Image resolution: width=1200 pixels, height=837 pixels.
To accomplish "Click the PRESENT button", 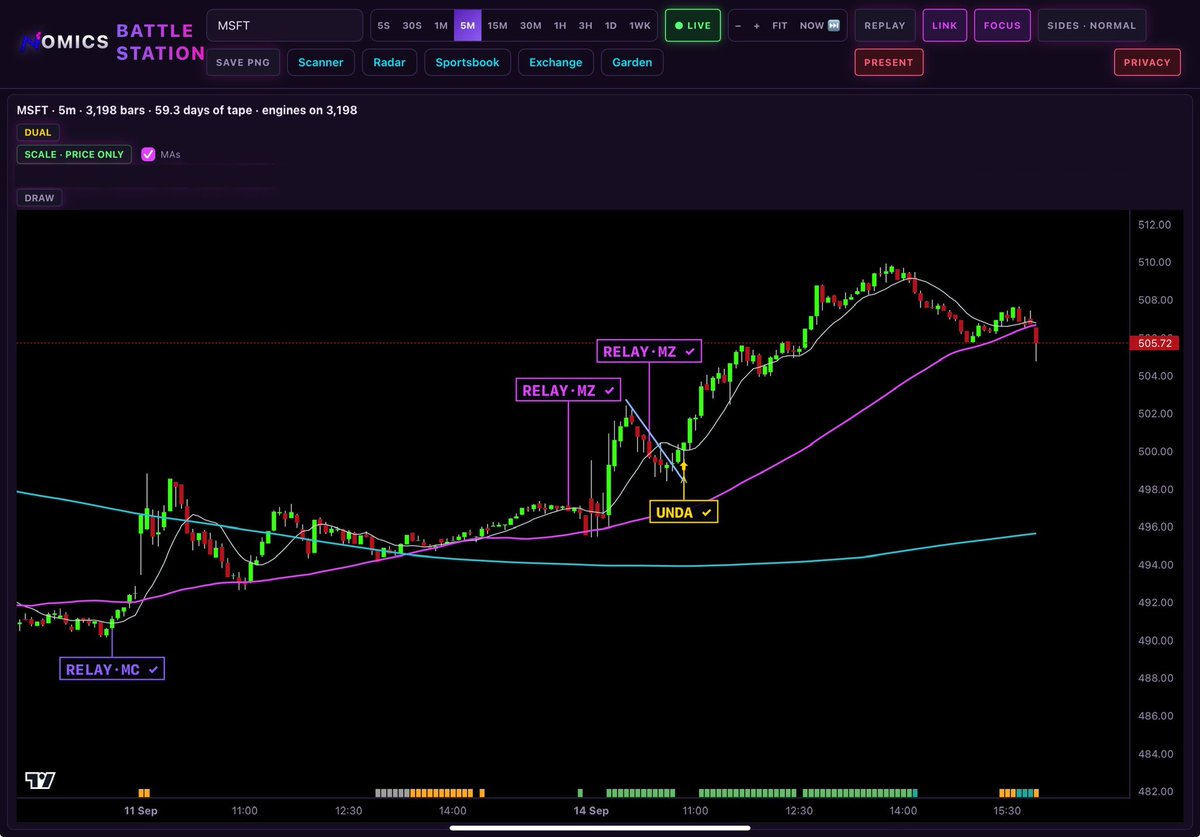I will click(x=889, y=62).
